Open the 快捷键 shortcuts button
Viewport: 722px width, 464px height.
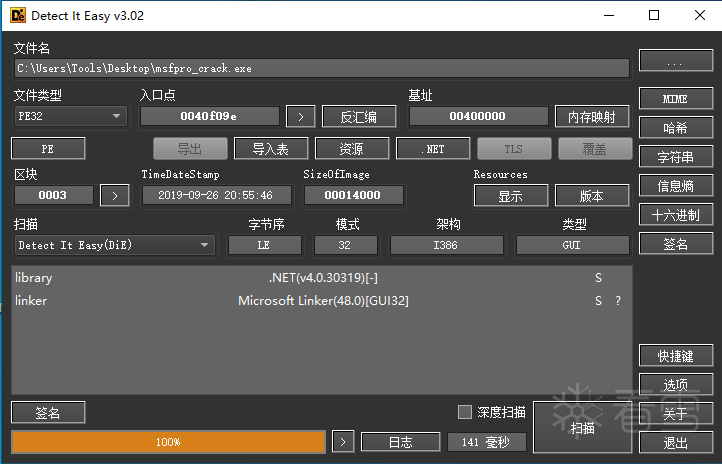(x=675, y=355)
